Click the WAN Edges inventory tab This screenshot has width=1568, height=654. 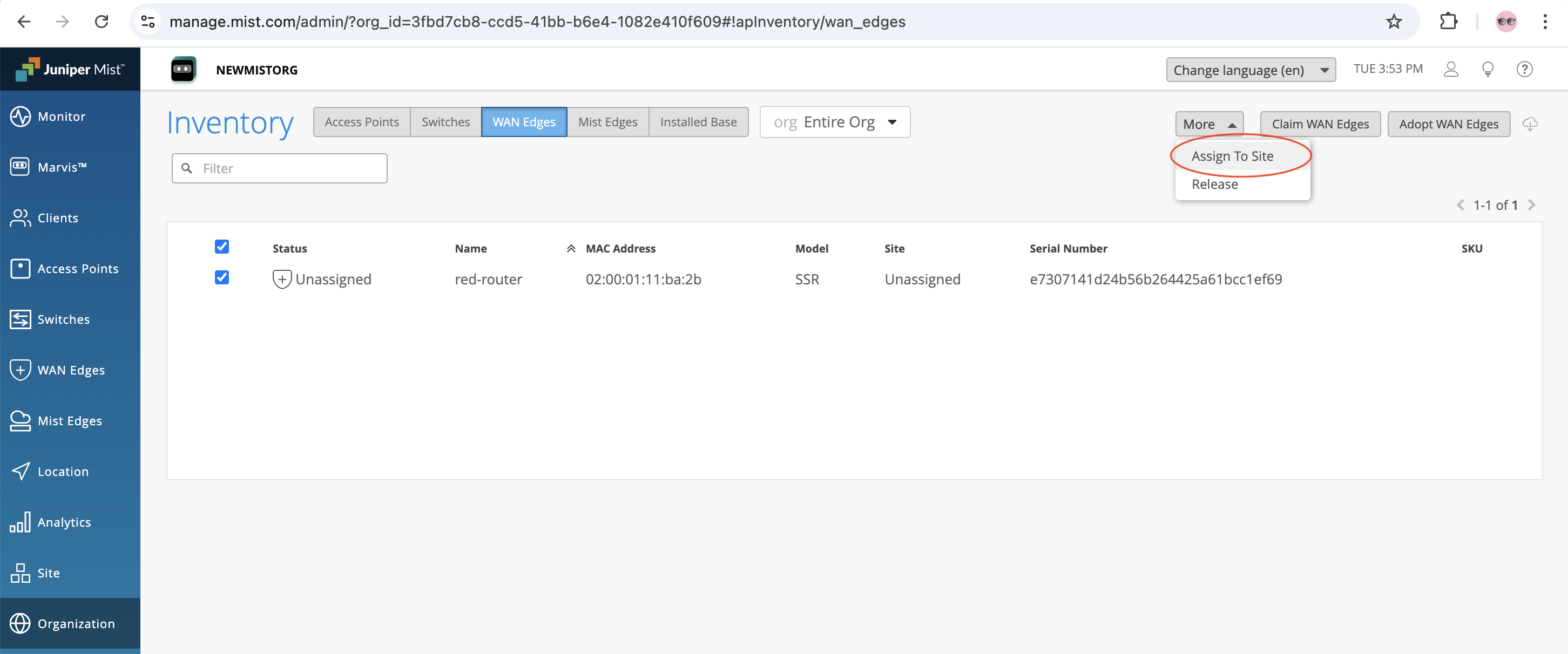[x=524, y=122]
